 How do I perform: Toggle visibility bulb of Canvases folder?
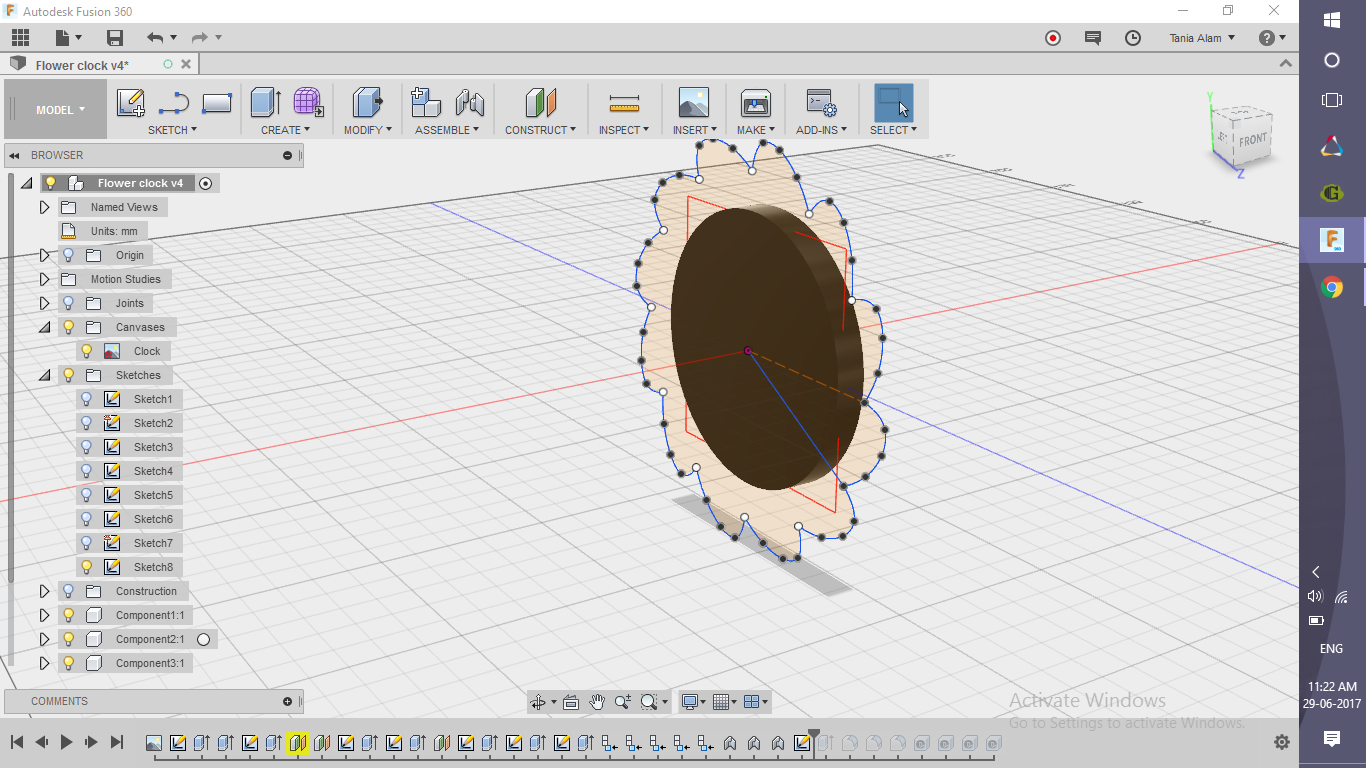pos(69,327)
